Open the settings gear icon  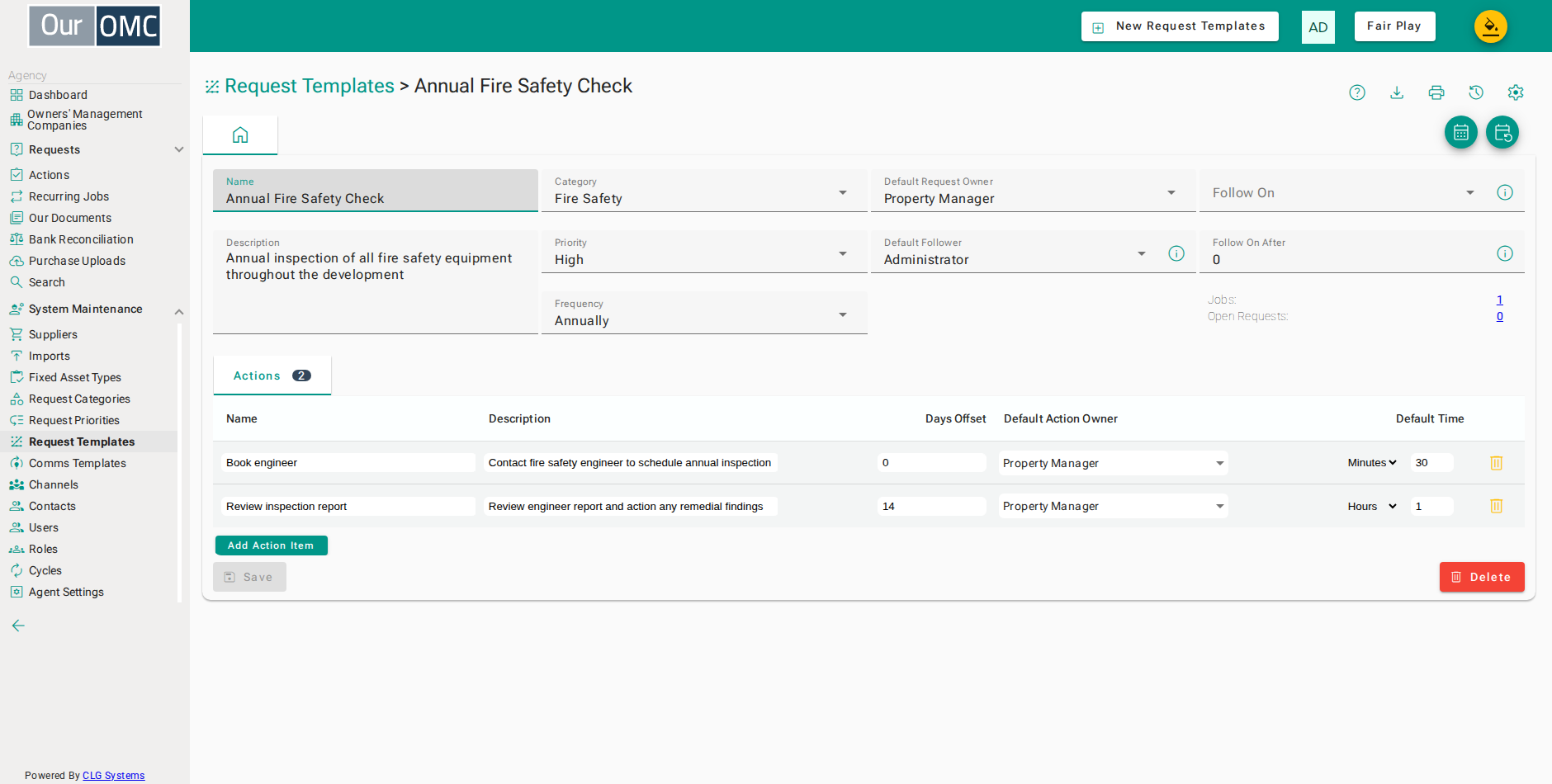click(x=1516, y=92)
